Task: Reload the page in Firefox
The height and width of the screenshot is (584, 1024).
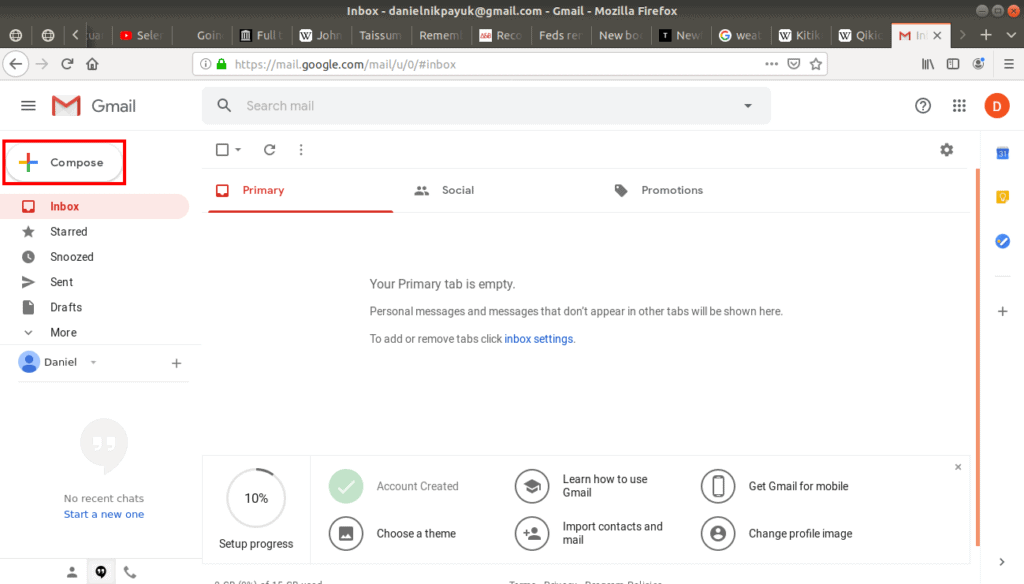Action: coord(67,64)
